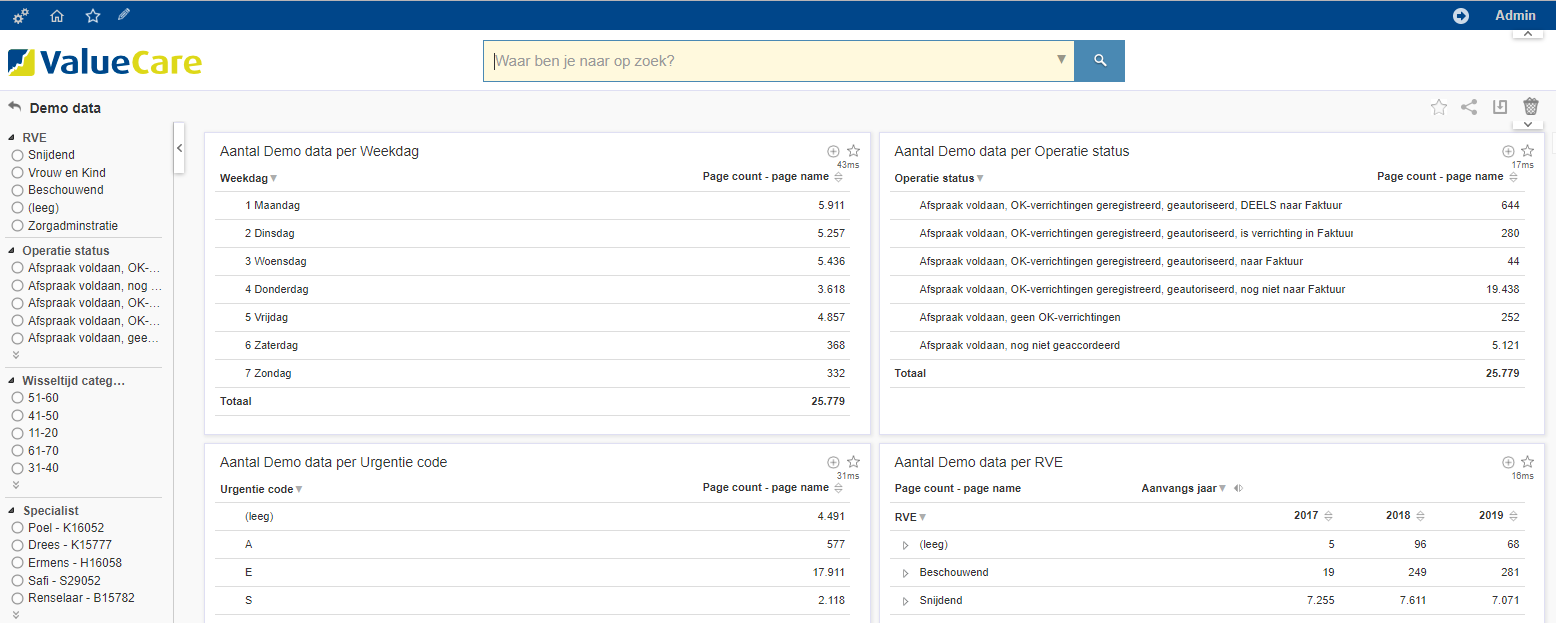Click the settings gears icon in top bar

pos(21,15)
